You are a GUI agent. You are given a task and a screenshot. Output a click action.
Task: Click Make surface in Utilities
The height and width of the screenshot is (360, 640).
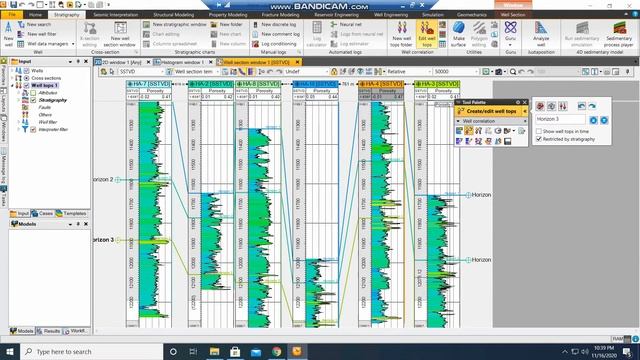[458, 34]
